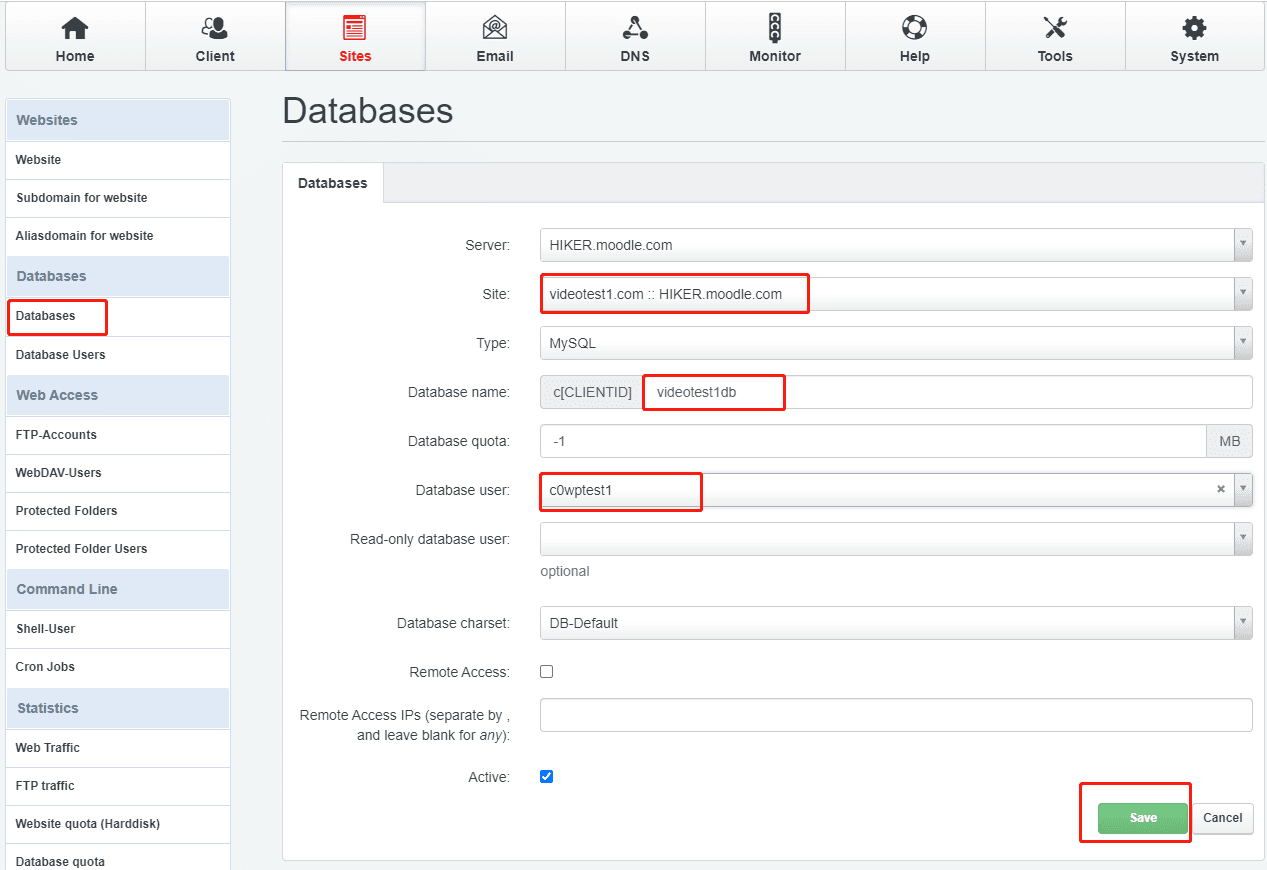The height and width of the screenshot is (870, 1267).
Task: Open Aliasdomain for website in sidebar
Action: 118,236
